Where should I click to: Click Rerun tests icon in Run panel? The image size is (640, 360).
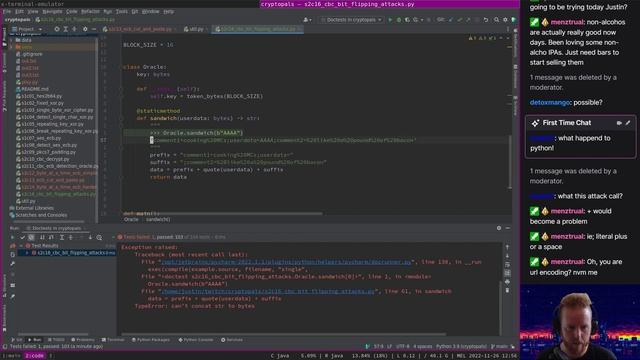coord(12,237)
